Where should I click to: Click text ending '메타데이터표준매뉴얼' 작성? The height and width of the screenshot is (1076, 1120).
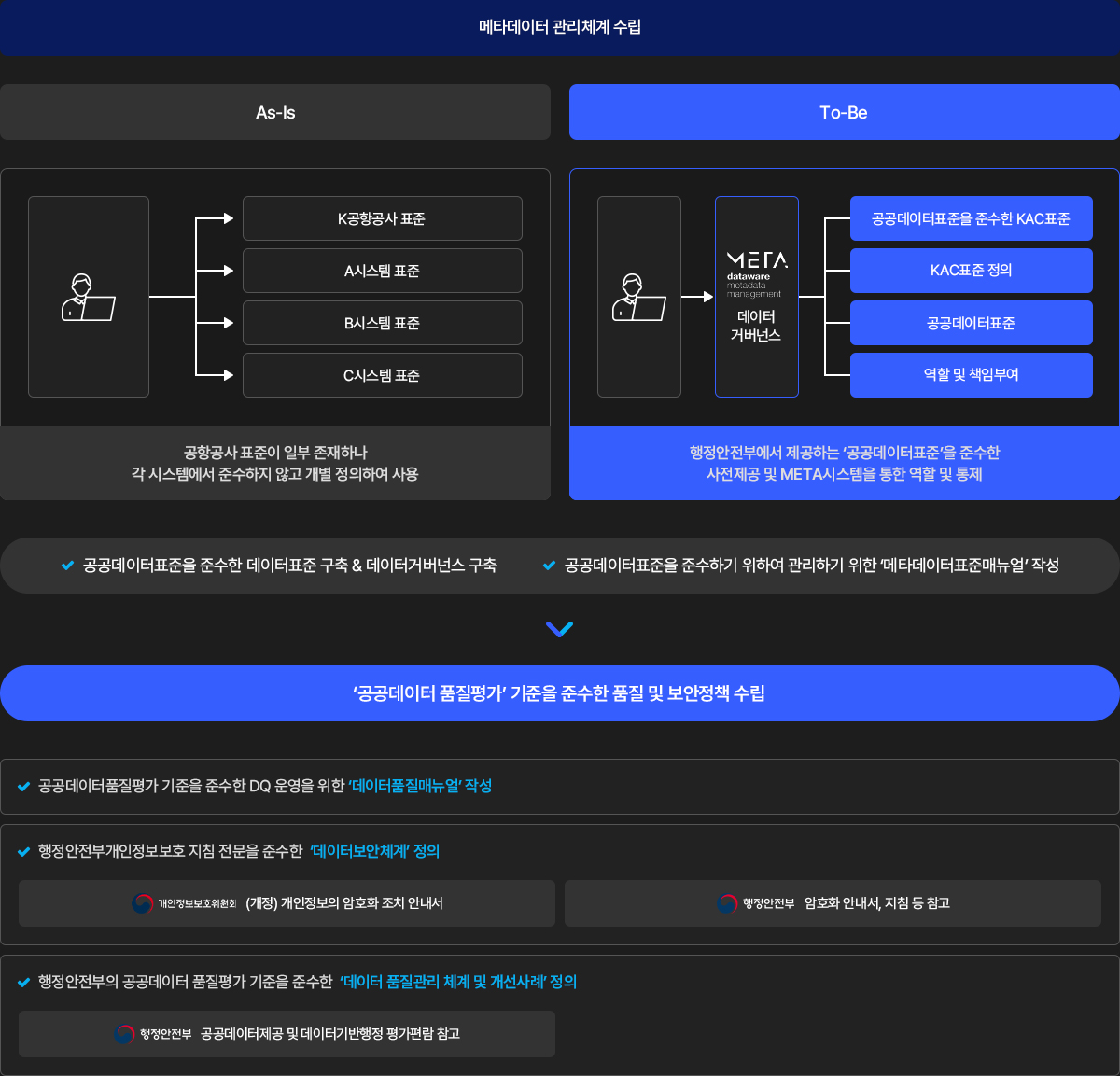pyautogui.click(x=812, y=566)
